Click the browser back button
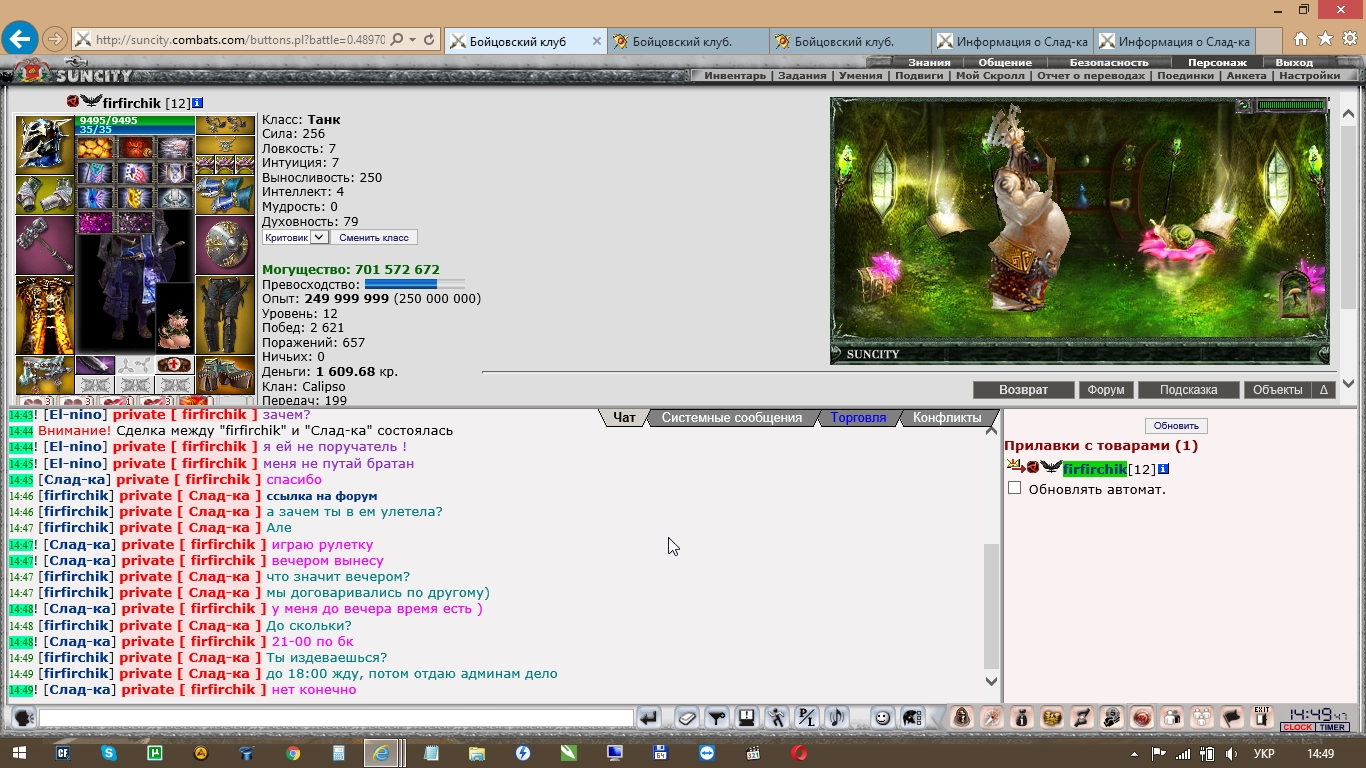Viewport: 1366px width, 768px height. (x=20, y=40)
